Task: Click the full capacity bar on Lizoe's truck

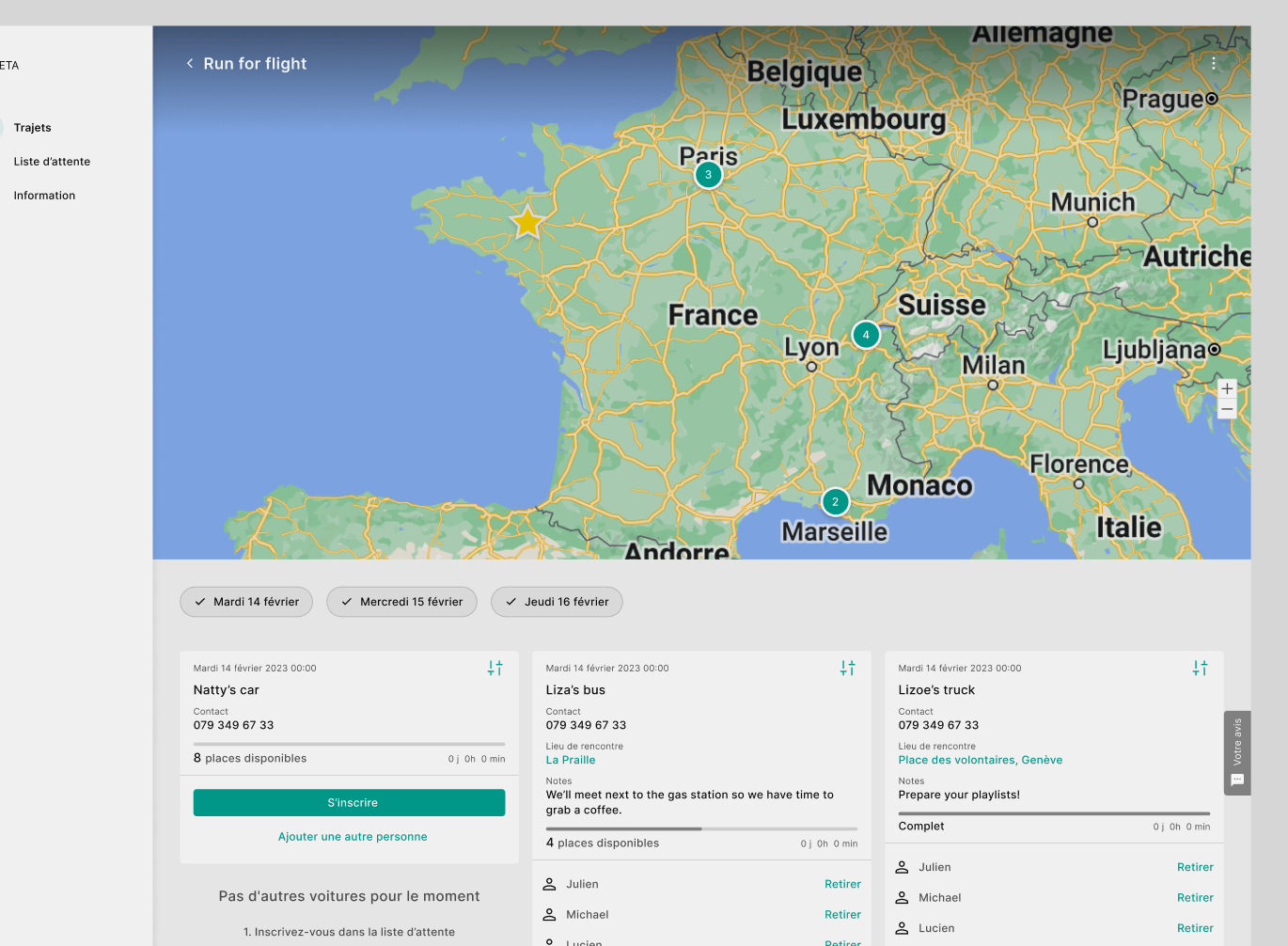Action: pyautogui.click(x=1054, y=813)
